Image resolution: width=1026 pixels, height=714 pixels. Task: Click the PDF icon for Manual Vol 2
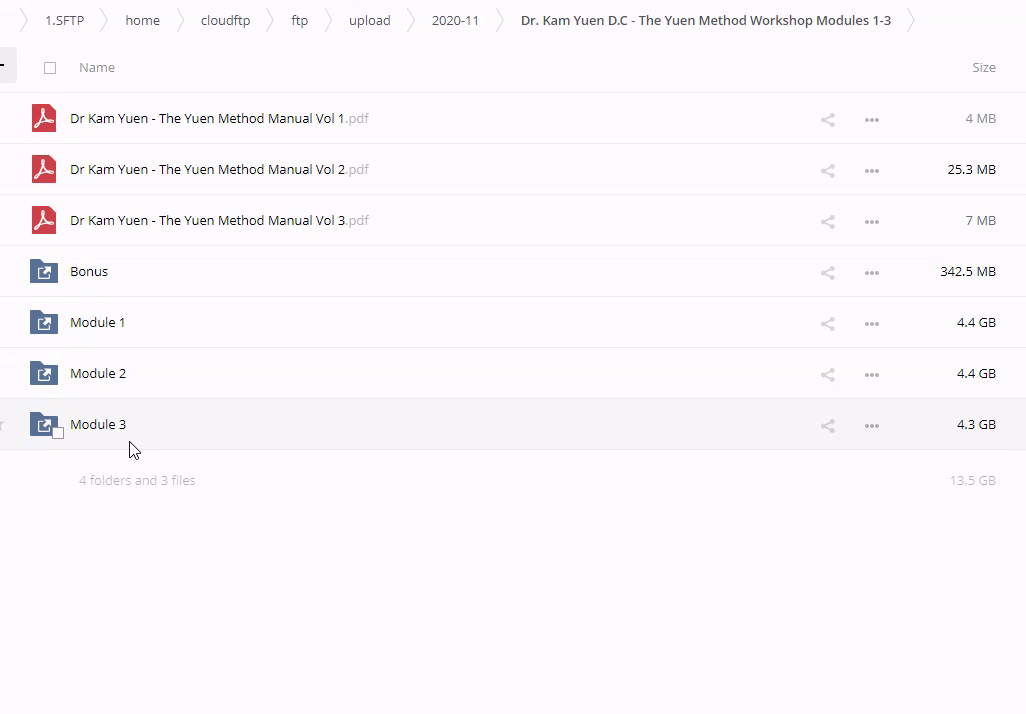coord(44,170)
